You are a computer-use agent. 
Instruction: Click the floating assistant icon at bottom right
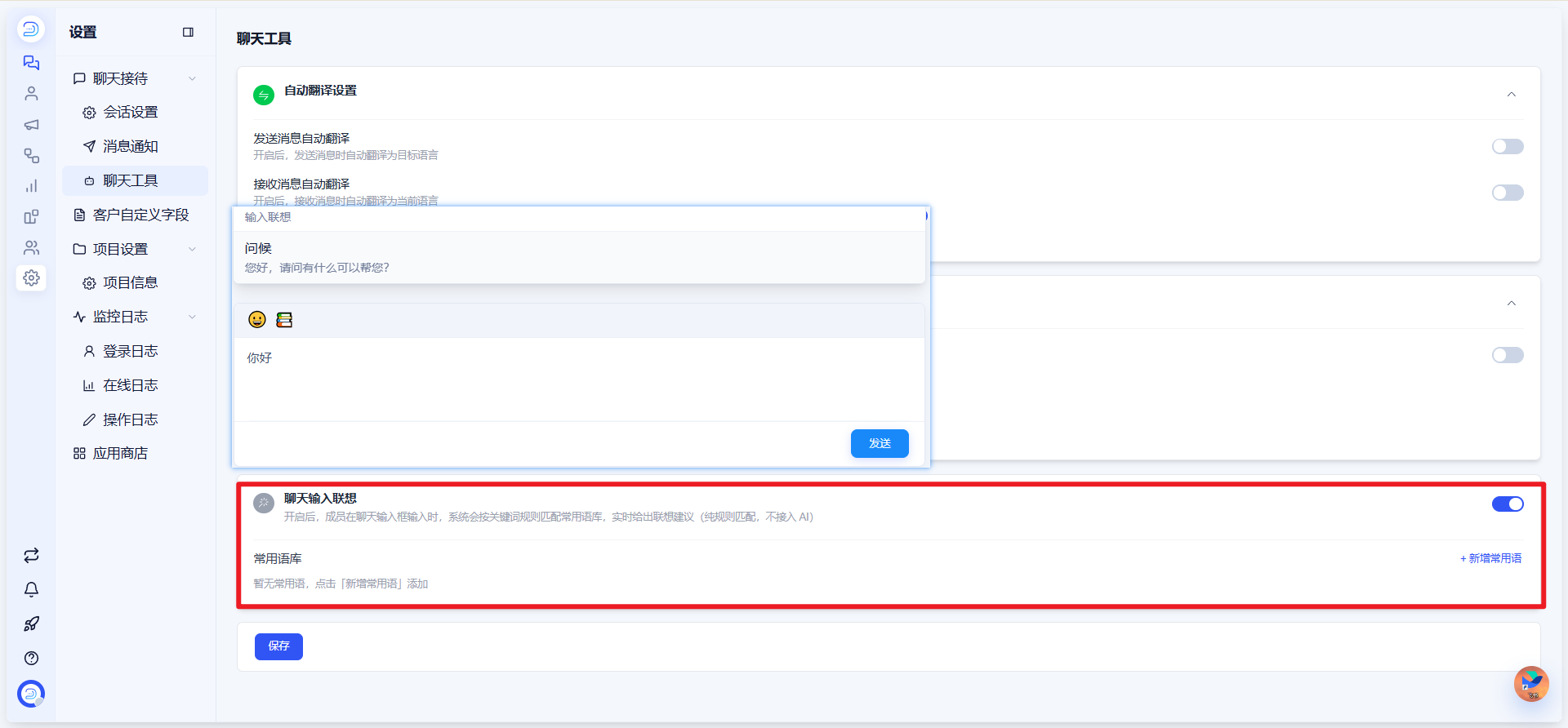click(1531, 684)
